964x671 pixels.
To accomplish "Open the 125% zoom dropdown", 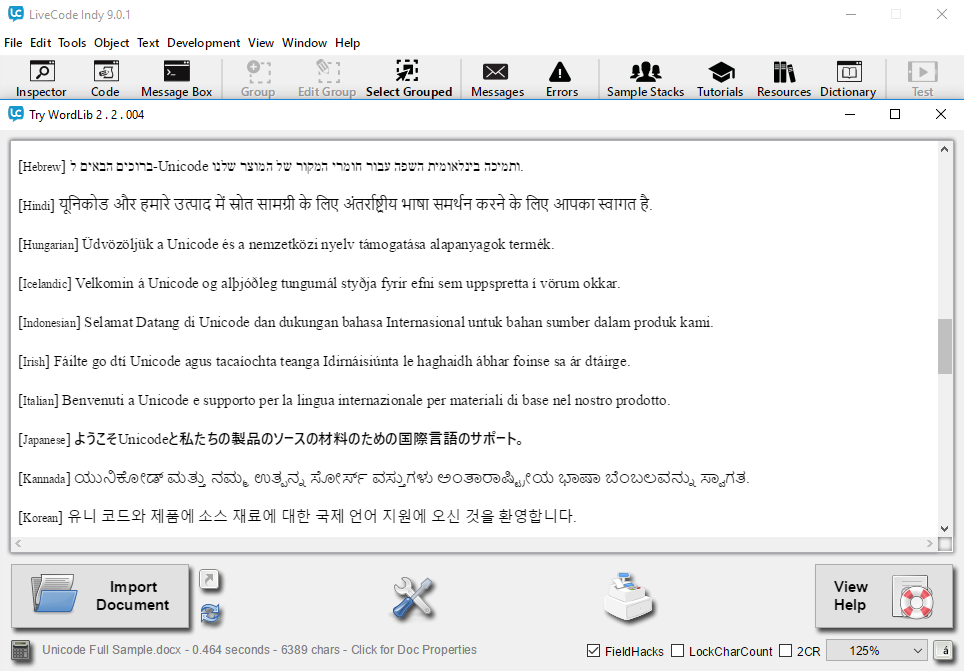I will pyautogui.click(x=876, y=651).
